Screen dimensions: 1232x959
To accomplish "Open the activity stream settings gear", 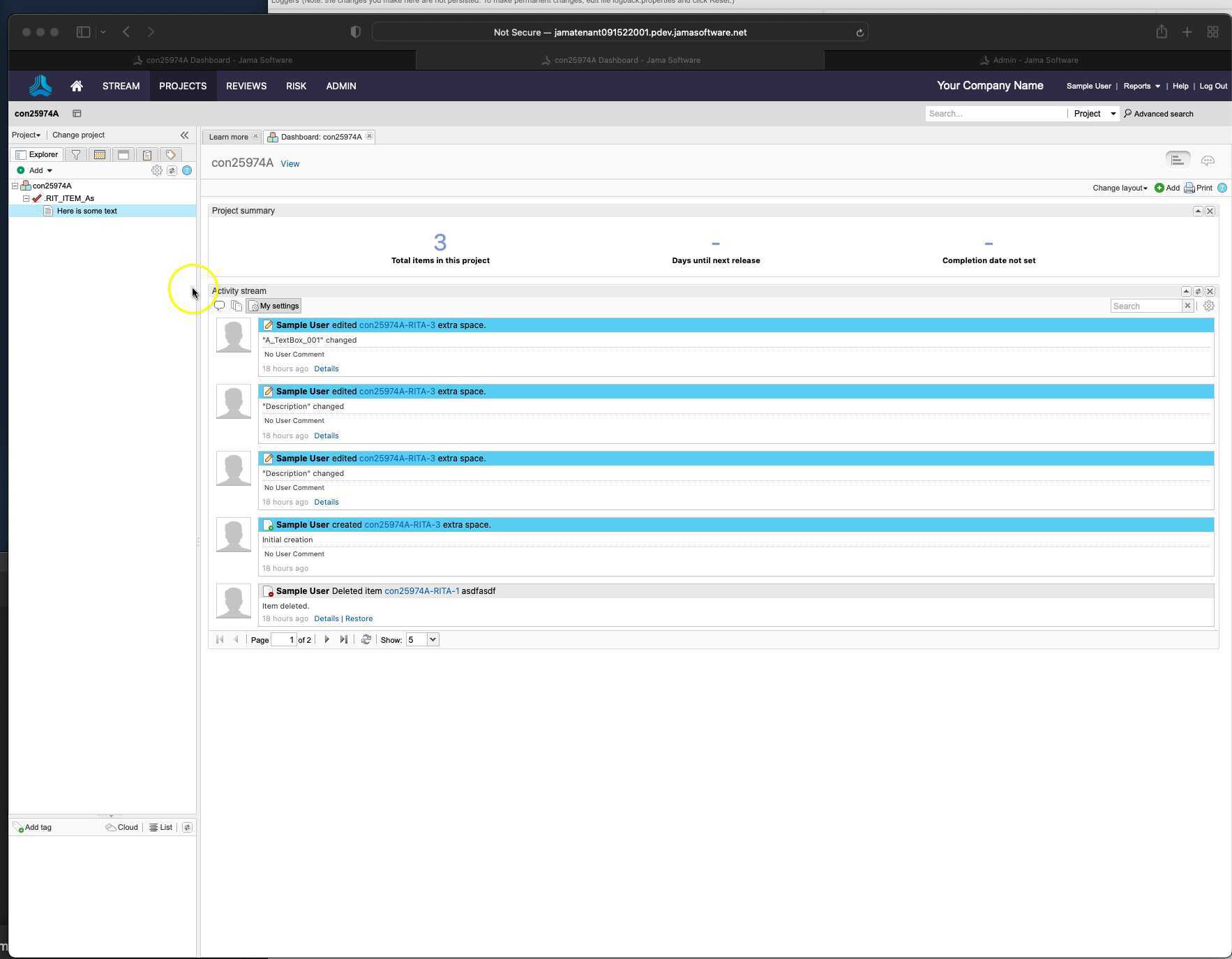I will (x=1209, y=306).
